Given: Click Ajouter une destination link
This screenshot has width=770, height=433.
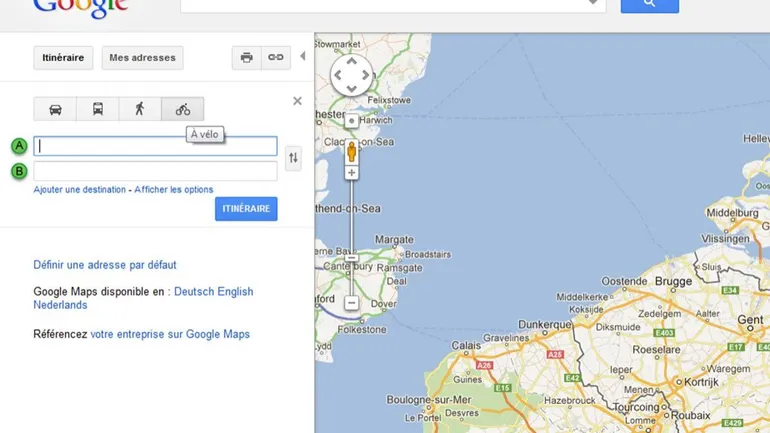Looking at the screenshot, I should (x=80, y=189).
